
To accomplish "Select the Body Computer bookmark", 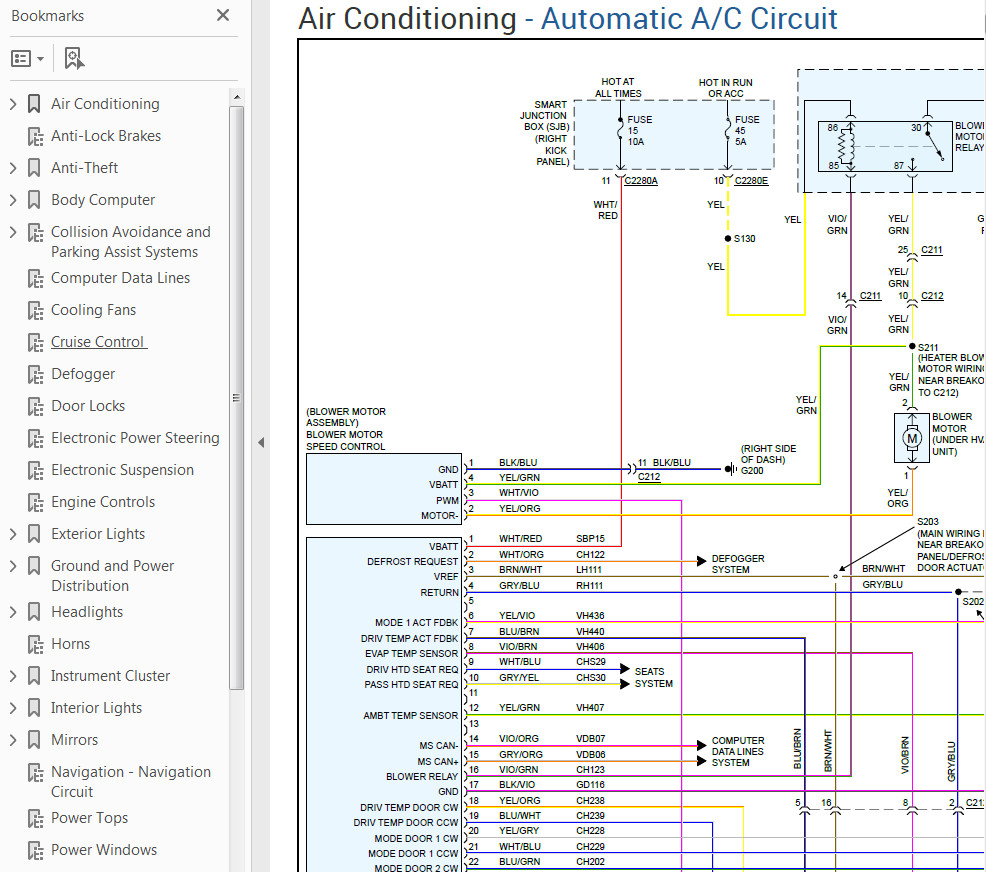I will [102, 200].
